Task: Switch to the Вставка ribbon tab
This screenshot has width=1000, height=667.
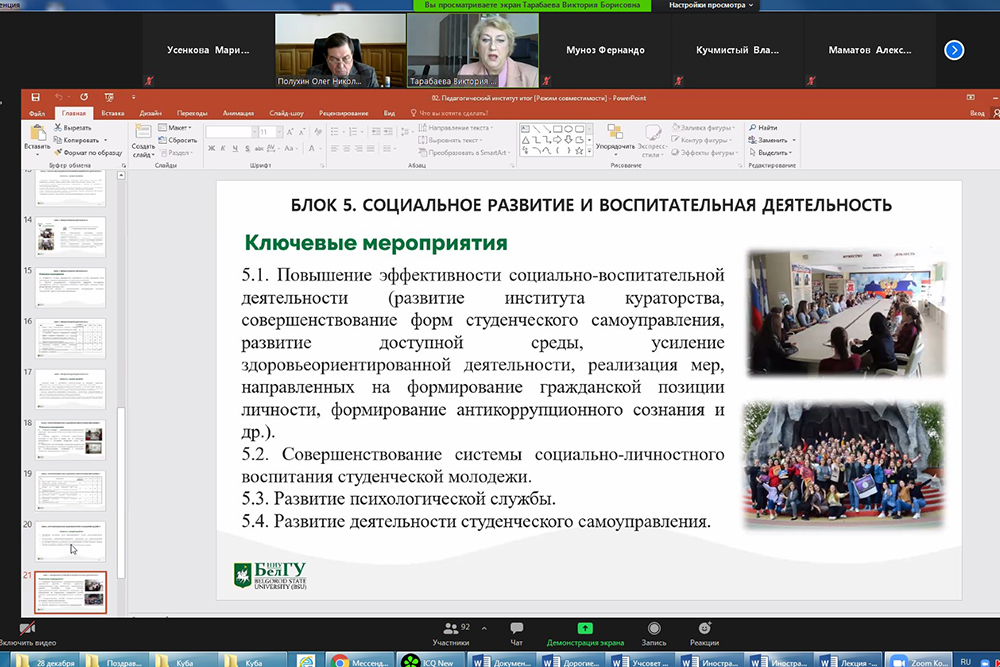Action: 112,113
